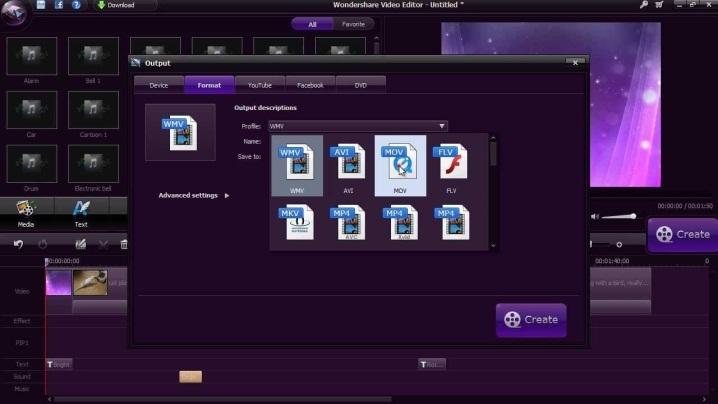
Task: Switch to the YouTube tab
Action: [x=260, y=85]
